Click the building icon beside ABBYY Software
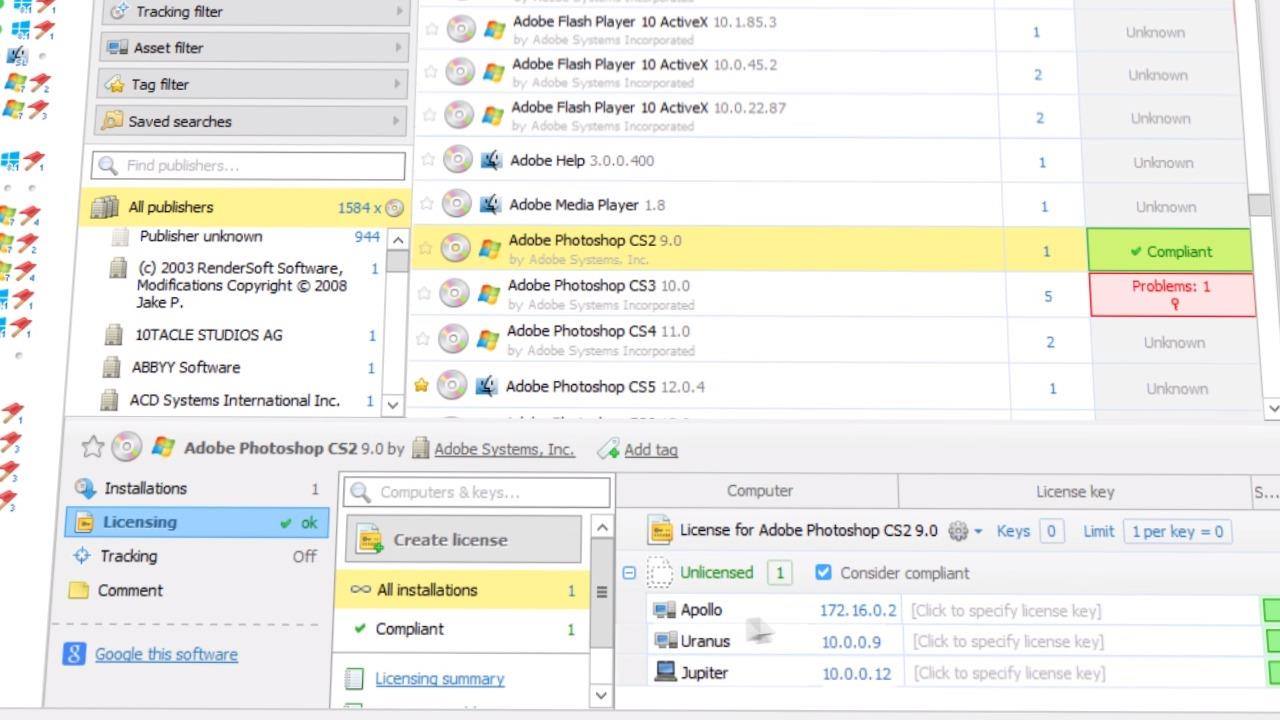This screenshot has width=1280, height=720. point(112,367)
